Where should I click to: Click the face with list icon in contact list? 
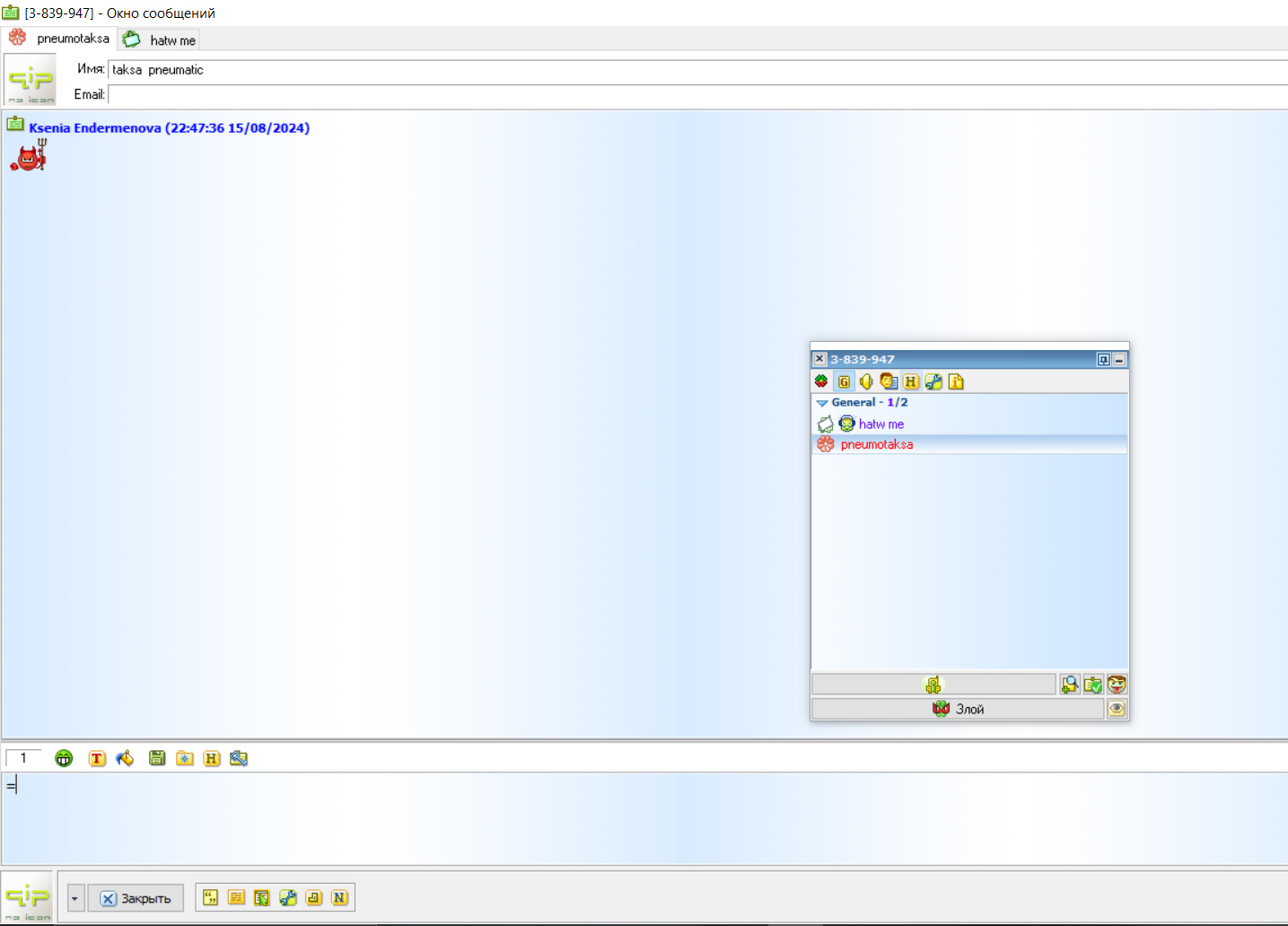pyautogui.click(x=889, y=381)
